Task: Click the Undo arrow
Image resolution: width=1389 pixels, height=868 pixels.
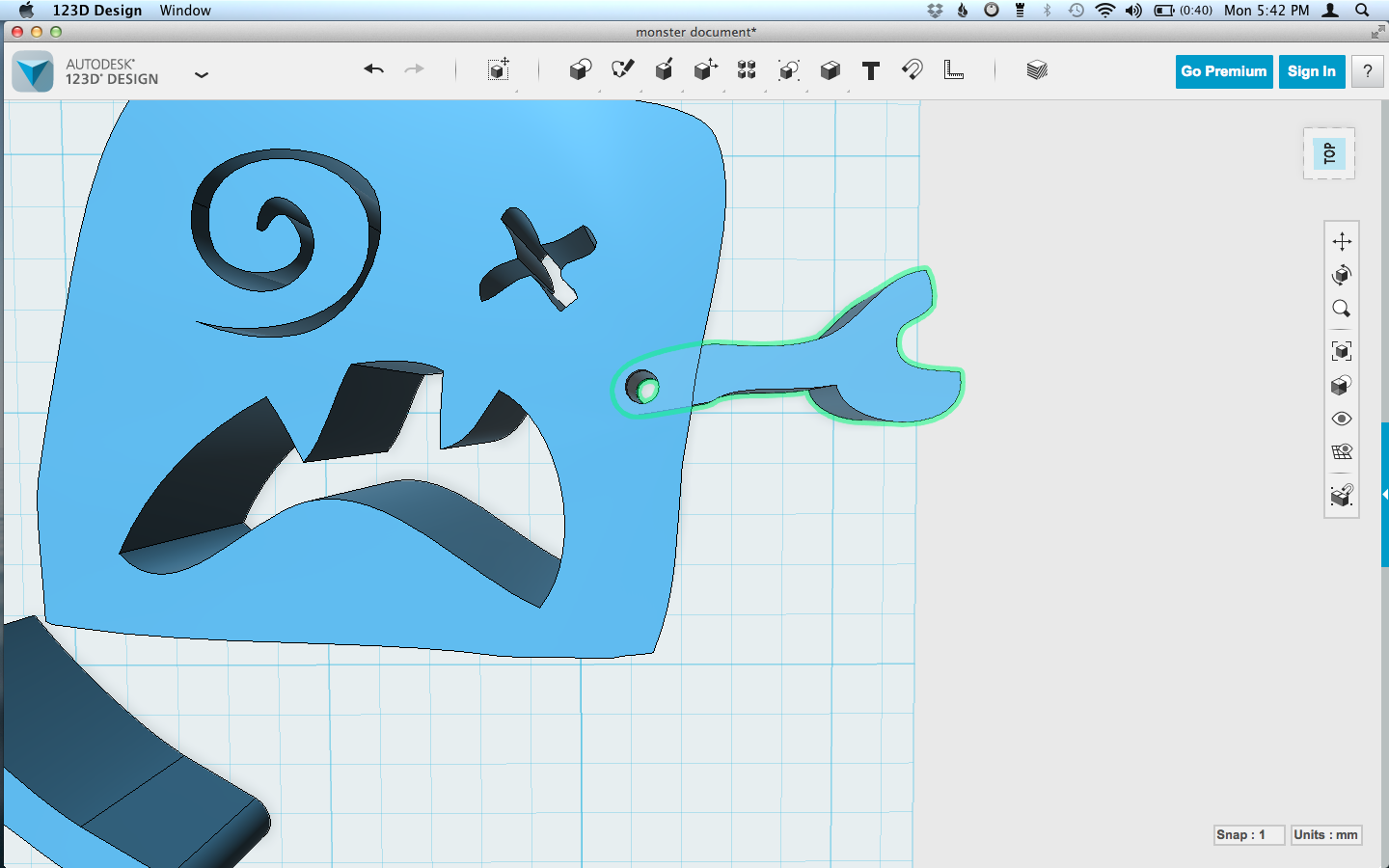Action: [x=374, y=69]
